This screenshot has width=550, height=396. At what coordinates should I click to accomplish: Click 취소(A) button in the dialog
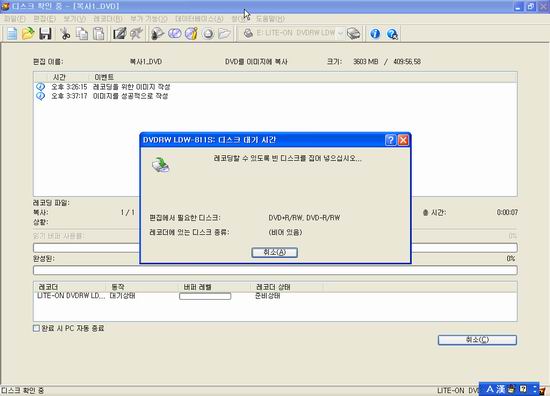point(275,253)
